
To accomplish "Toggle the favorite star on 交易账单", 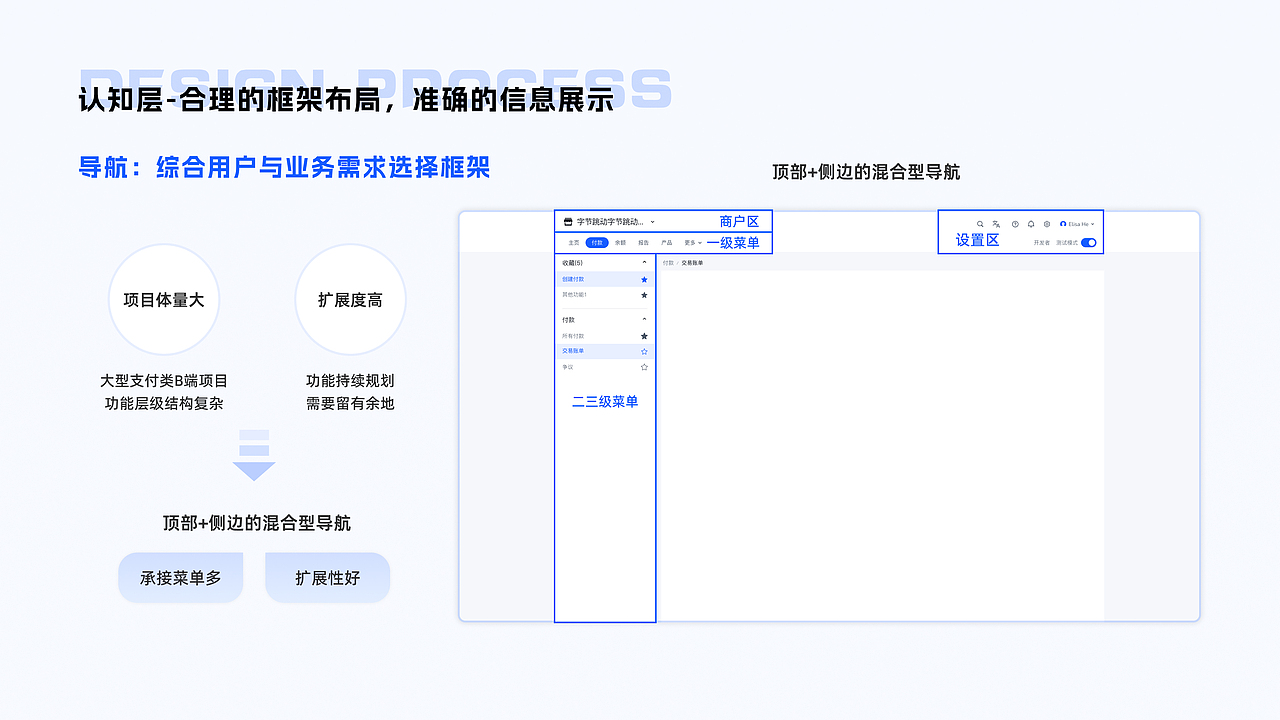I will point(644,350).
